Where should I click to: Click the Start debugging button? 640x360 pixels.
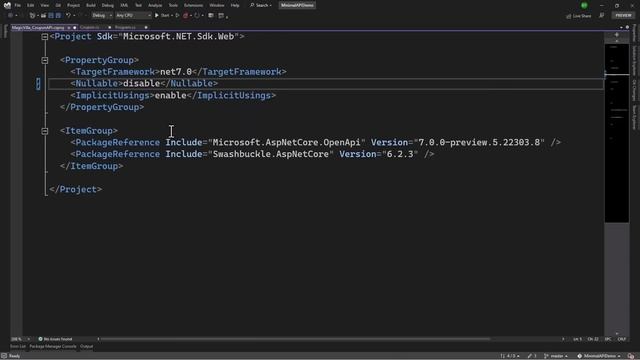(x=162, y=16)
